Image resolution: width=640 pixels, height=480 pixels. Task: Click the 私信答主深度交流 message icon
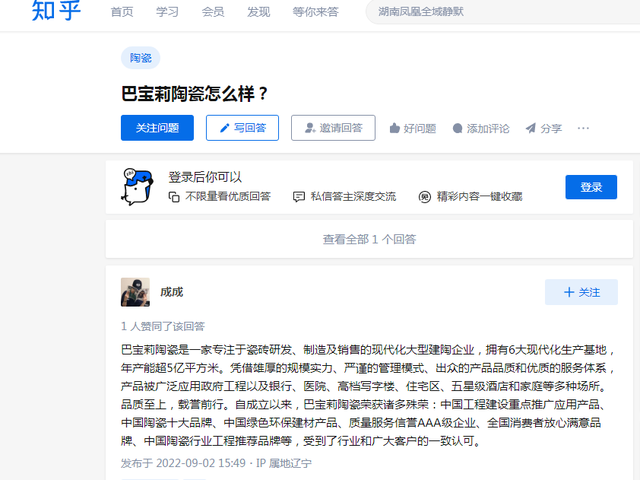click(299, 197)
